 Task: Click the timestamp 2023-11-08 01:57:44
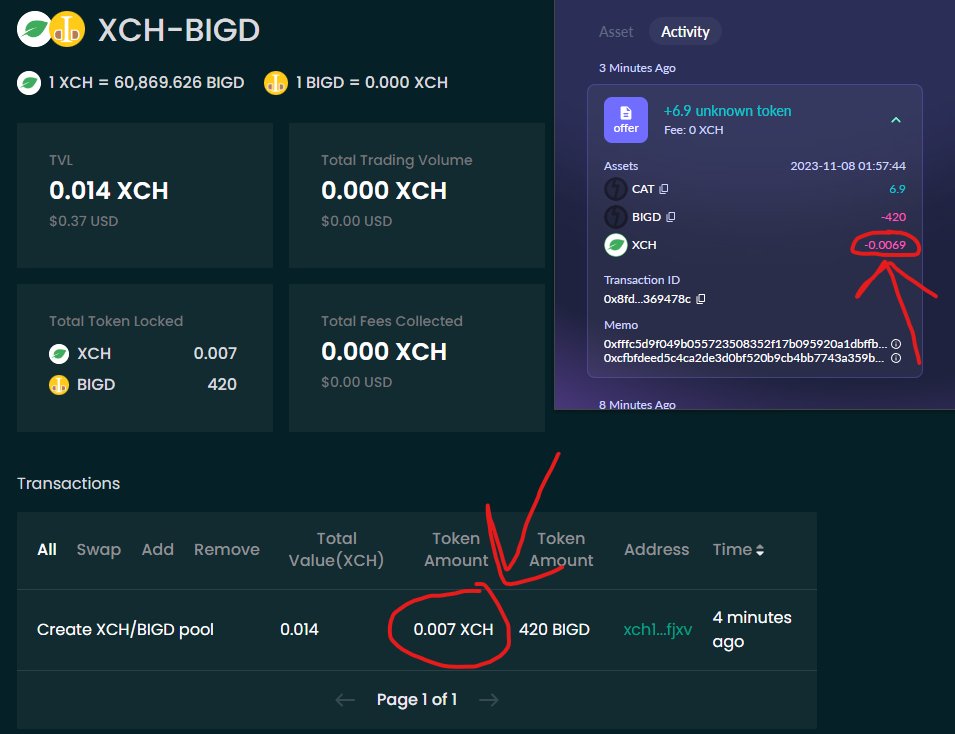848,166
